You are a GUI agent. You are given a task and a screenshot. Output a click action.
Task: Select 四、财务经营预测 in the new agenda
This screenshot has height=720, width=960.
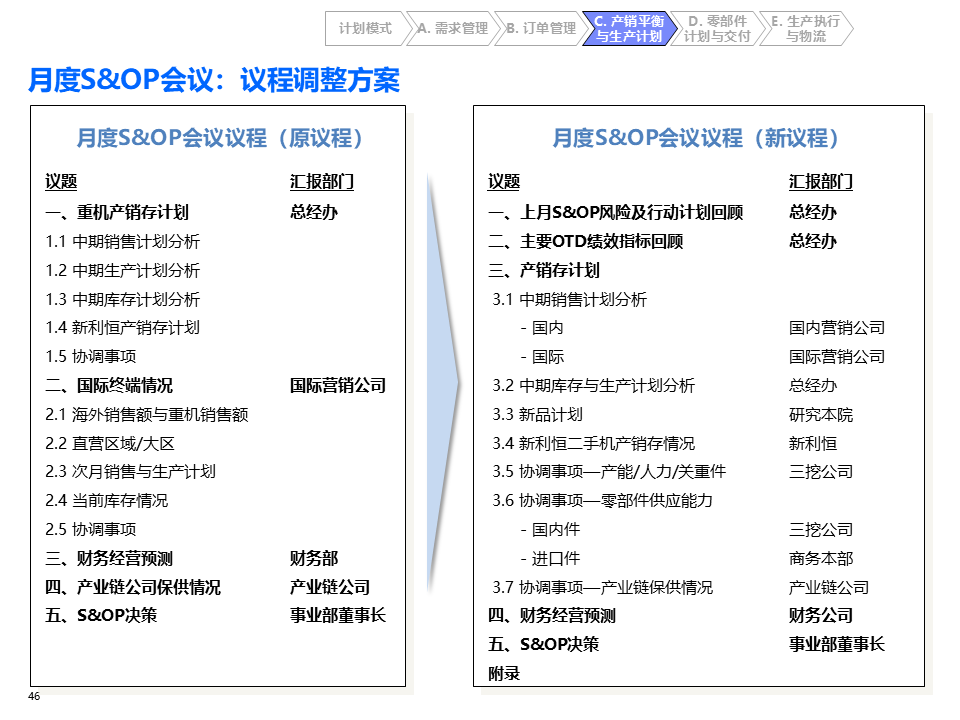point(552,615)
